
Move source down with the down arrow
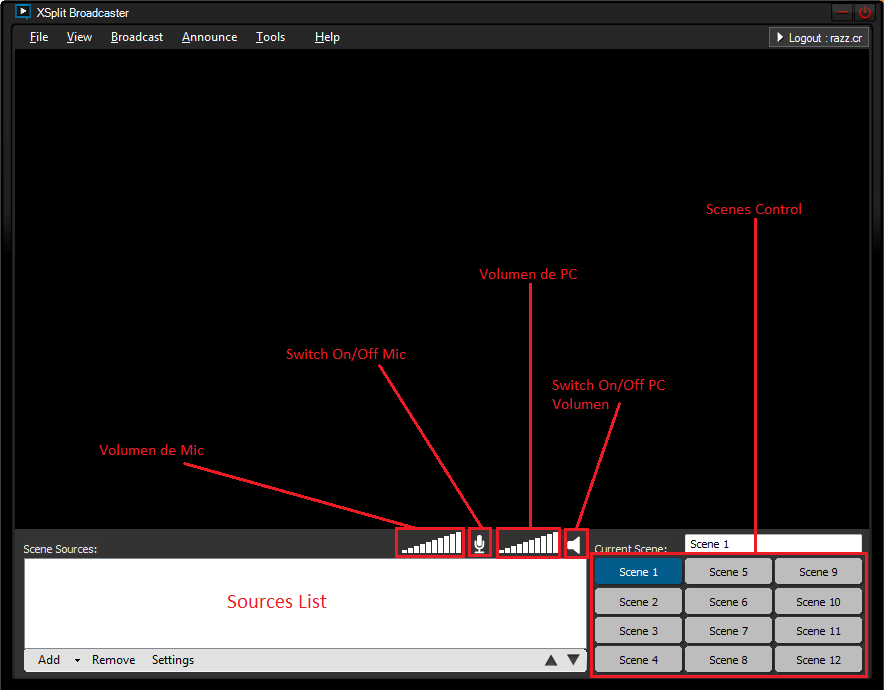pyautogui.click(x=573, y=660)
